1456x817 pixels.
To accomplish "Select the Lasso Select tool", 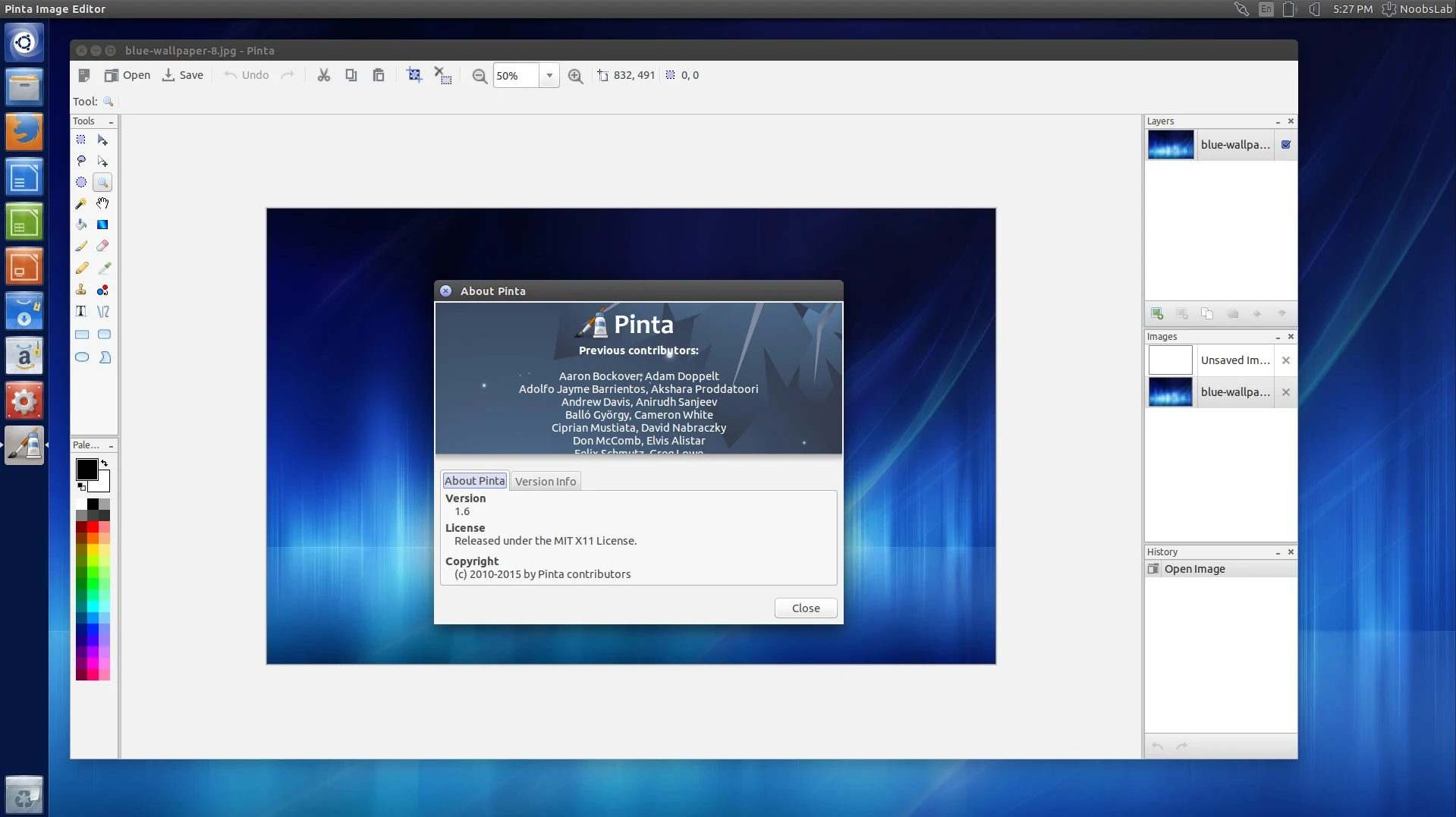I will [81, 161].
